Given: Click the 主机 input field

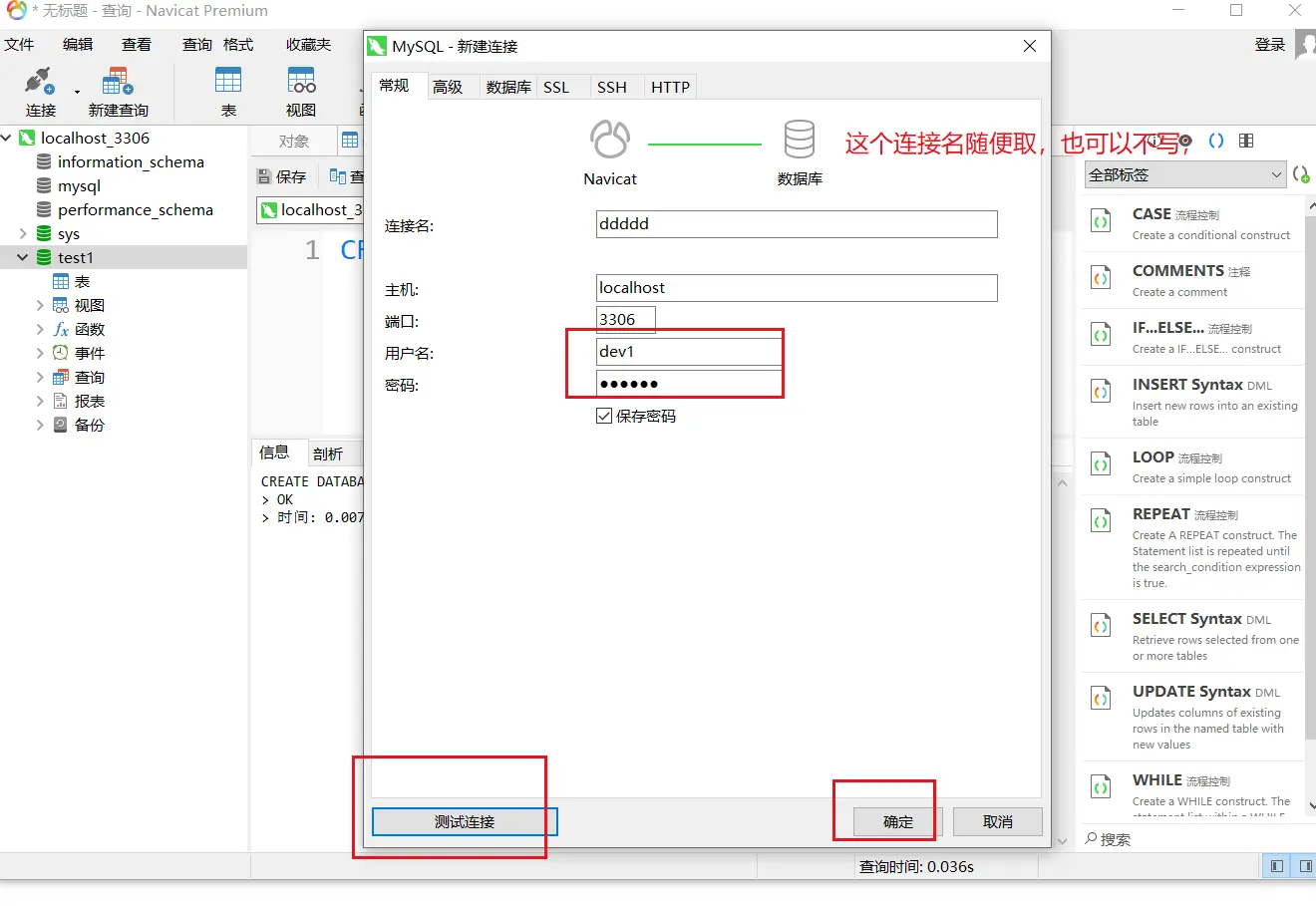Looking at the screenshot, I should tap(797, 288).
